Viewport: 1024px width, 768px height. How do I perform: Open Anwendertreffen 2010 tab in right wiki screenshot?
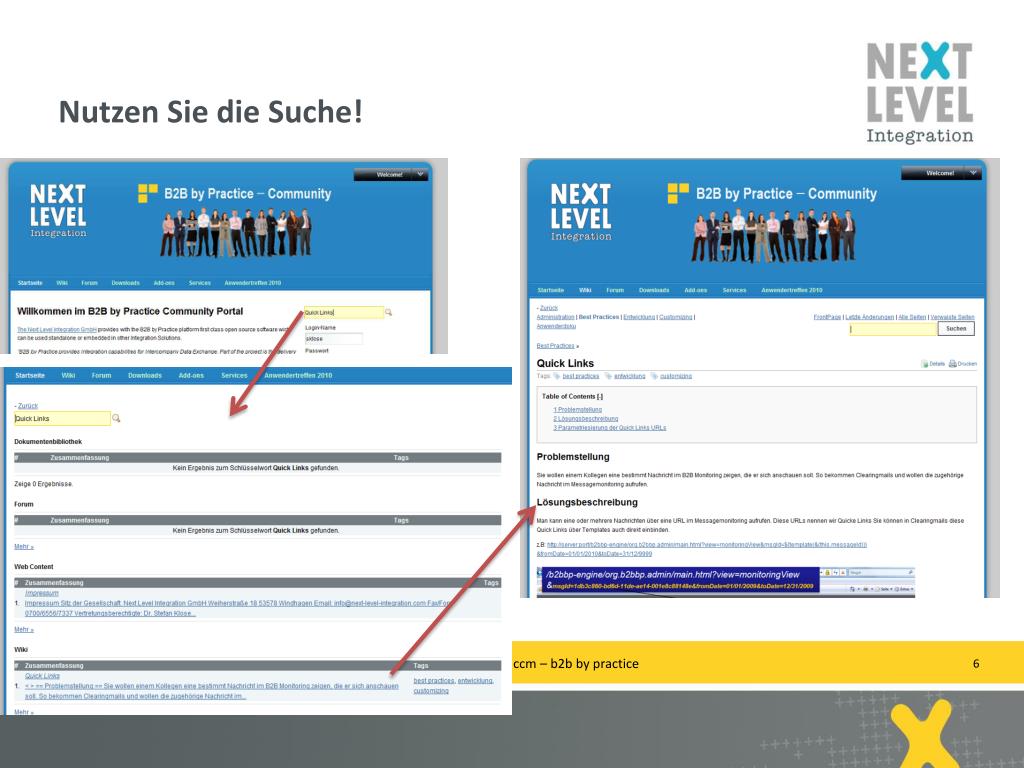tap(792, 290)
